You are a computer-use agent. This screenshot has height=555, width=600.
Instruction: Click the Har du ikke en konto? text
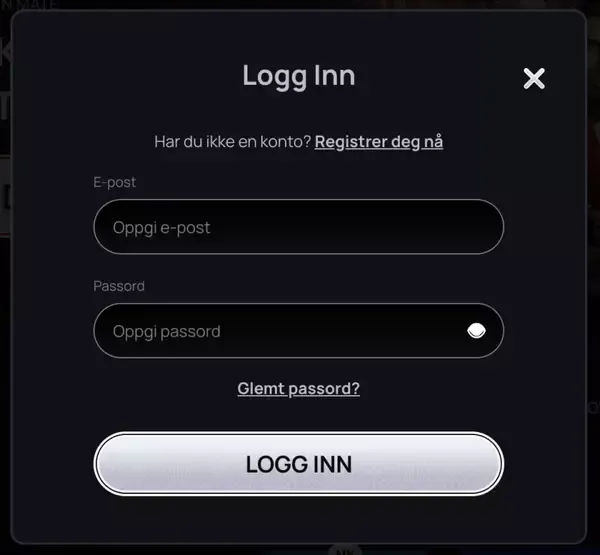point(233,142)
